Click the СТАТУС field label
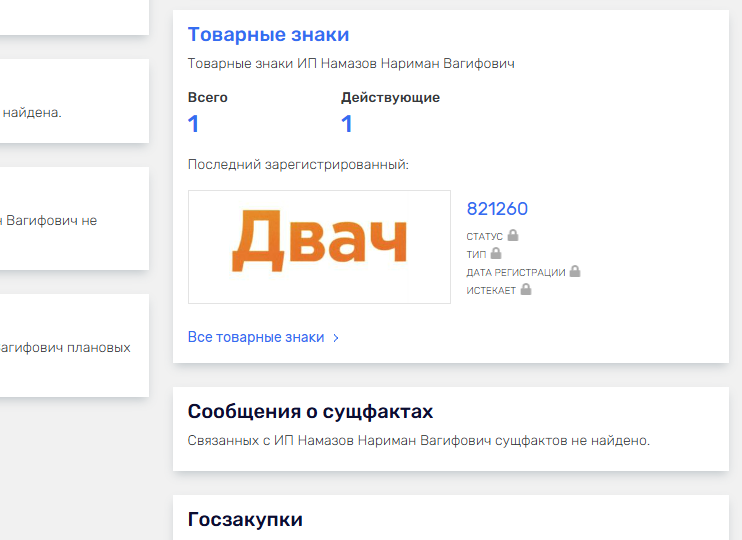 (x=485, y=236)
